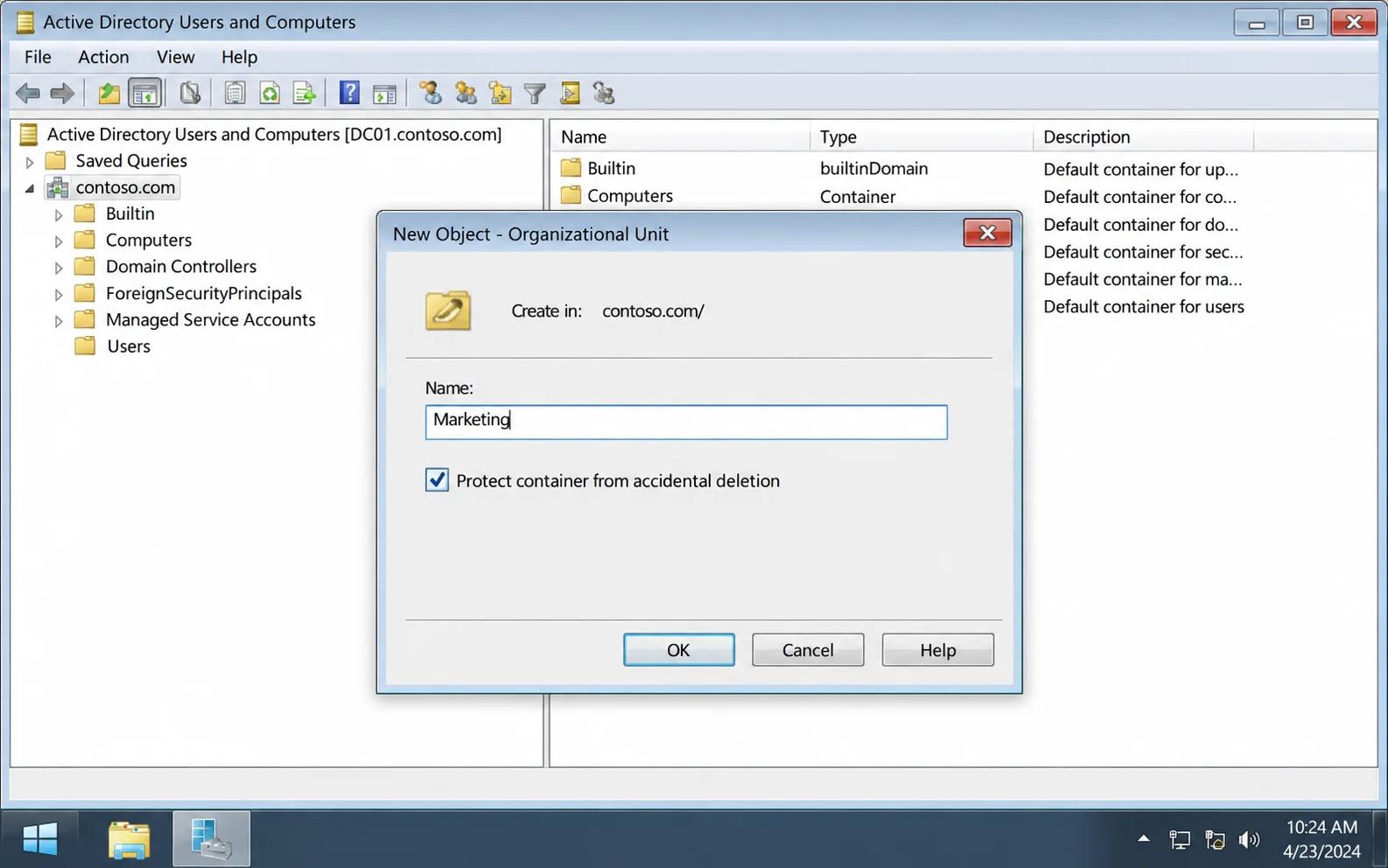Confirm the new OU with OK
Screen dimensions: 1388x868
pyautogui.click(x=678, y=650)
